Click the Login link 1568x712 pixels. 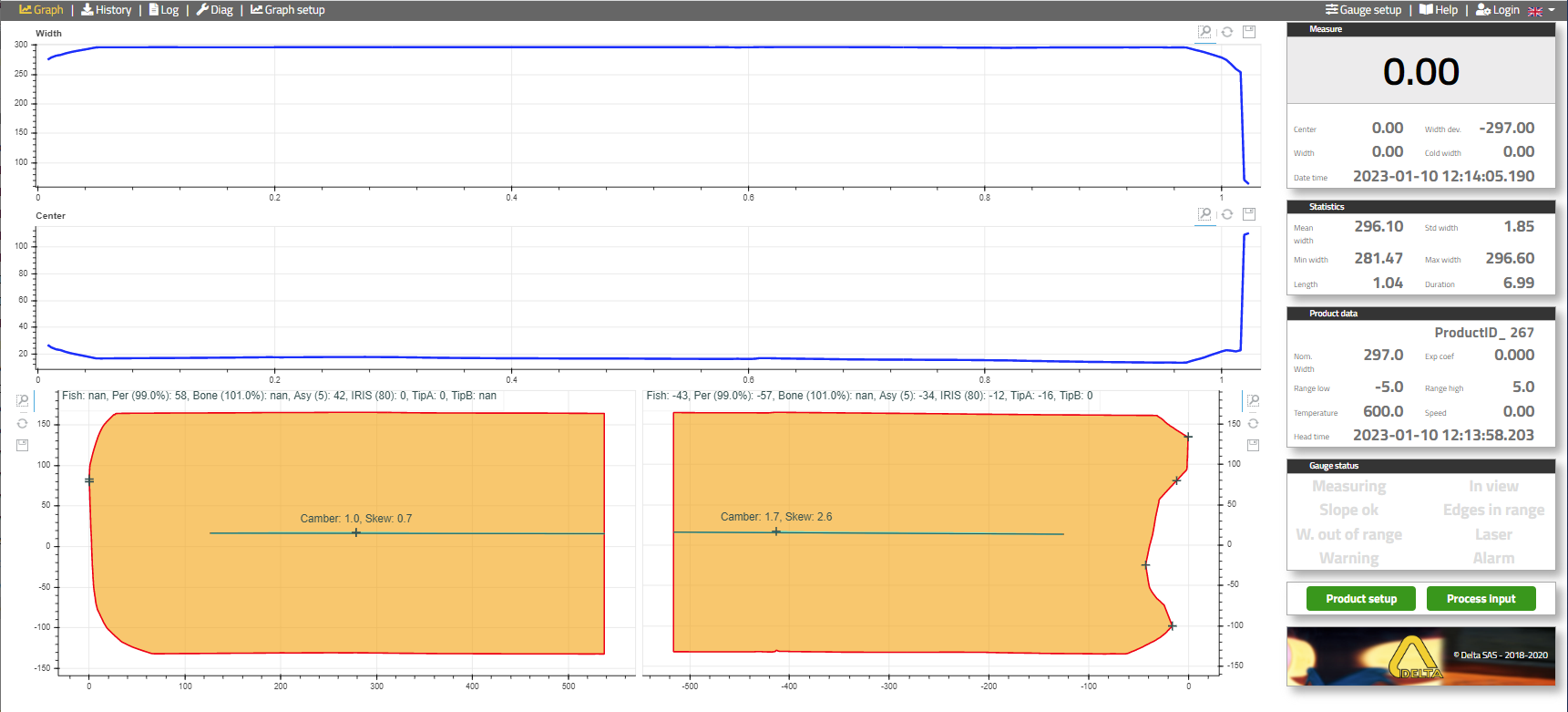(1498, 10)
